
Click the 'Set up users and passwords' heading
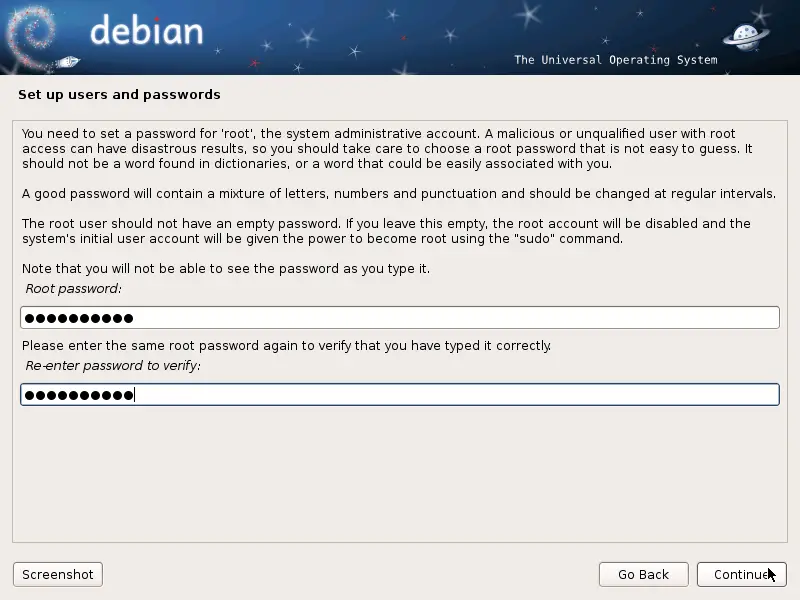(x=119, y=94)
